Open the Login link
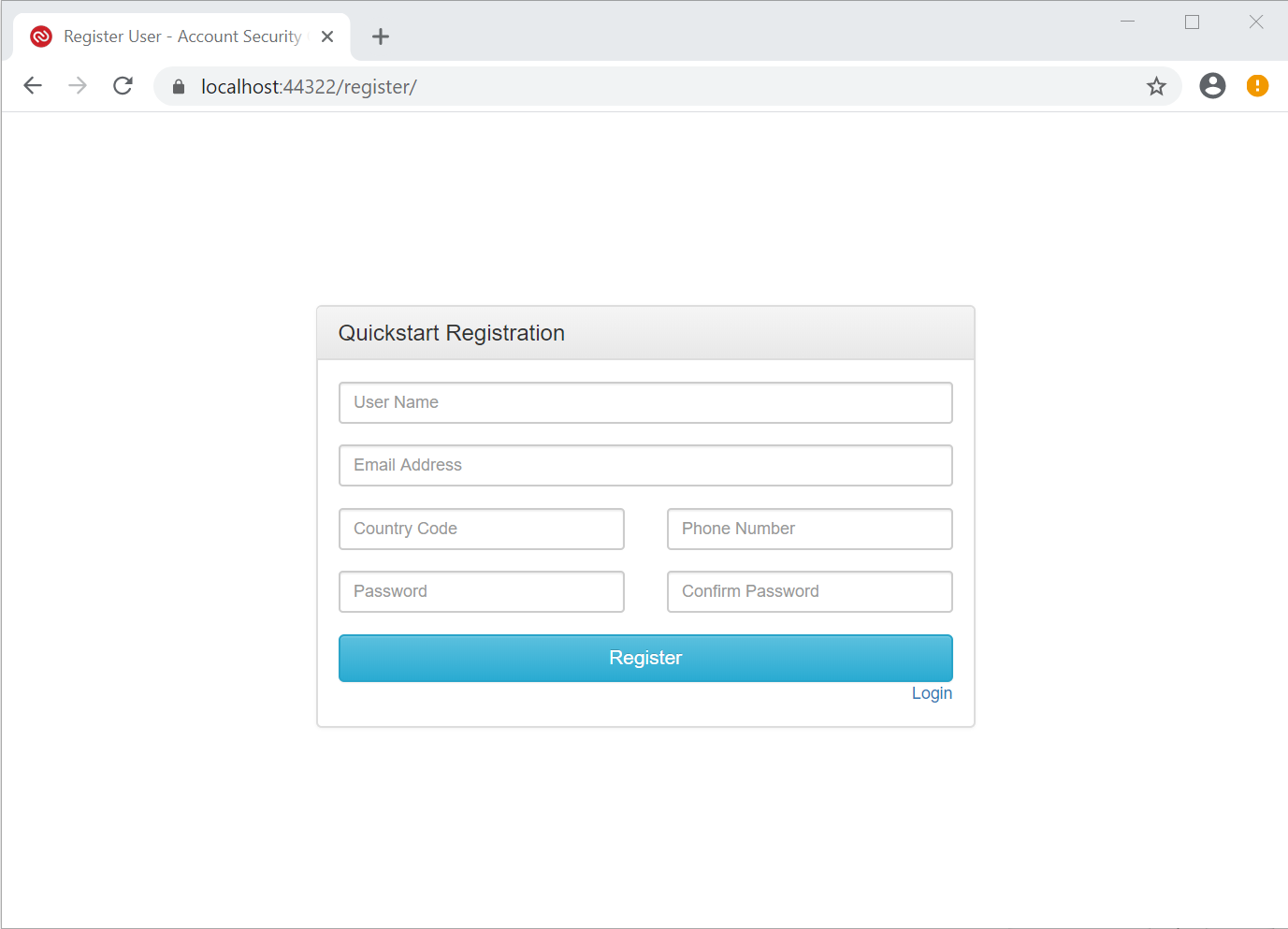The width and height of the screenshot is (1288, 929). pyautogui.click(x=932, y=692)
